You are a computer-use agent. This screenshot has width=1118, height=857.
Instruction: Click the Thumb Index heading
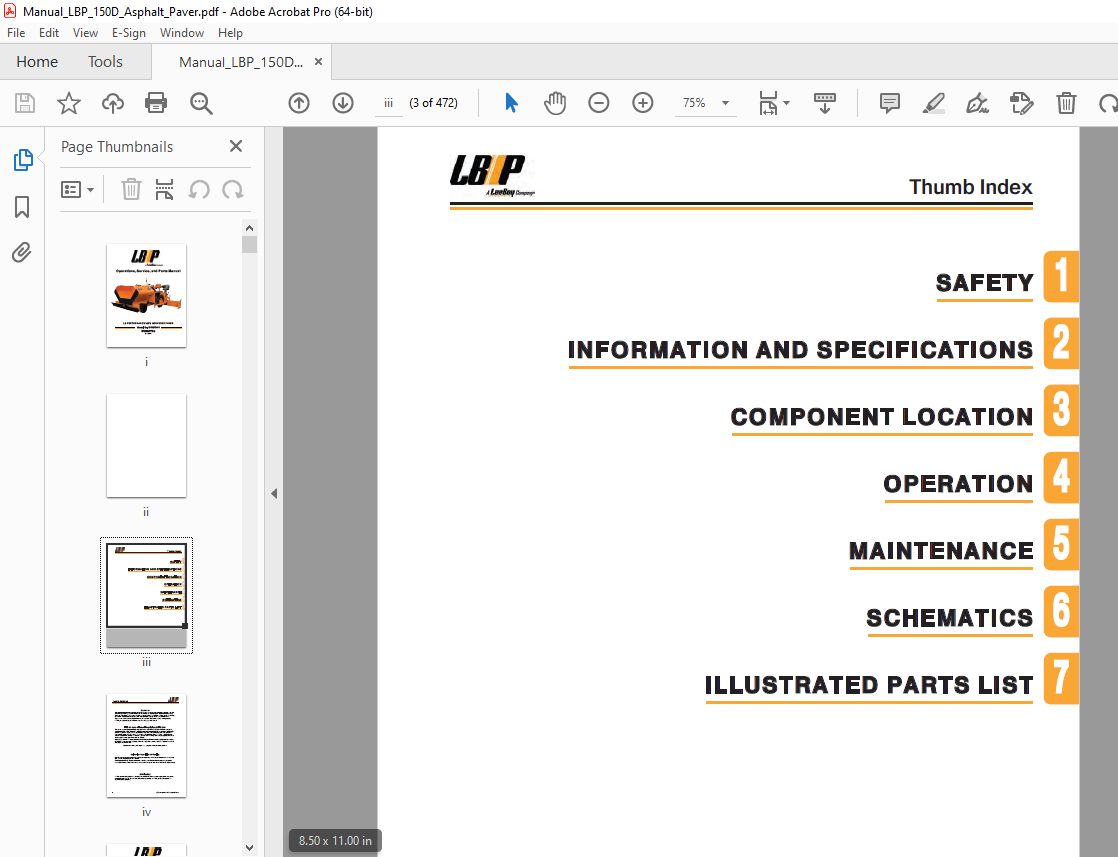(970, 187)
